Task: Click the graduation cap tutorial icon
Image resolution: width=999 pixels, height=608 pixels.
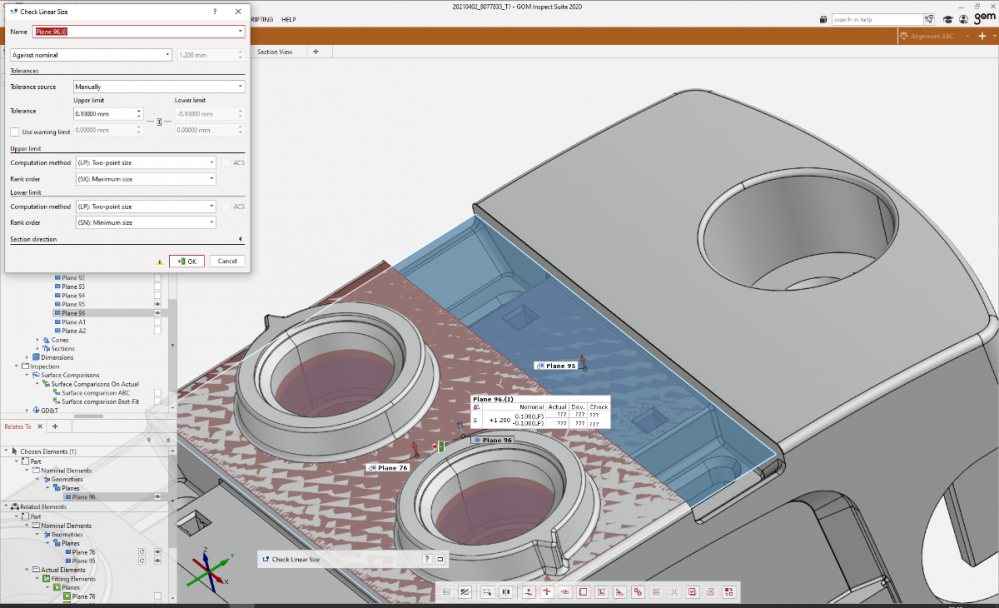Action: pos(949,19)
